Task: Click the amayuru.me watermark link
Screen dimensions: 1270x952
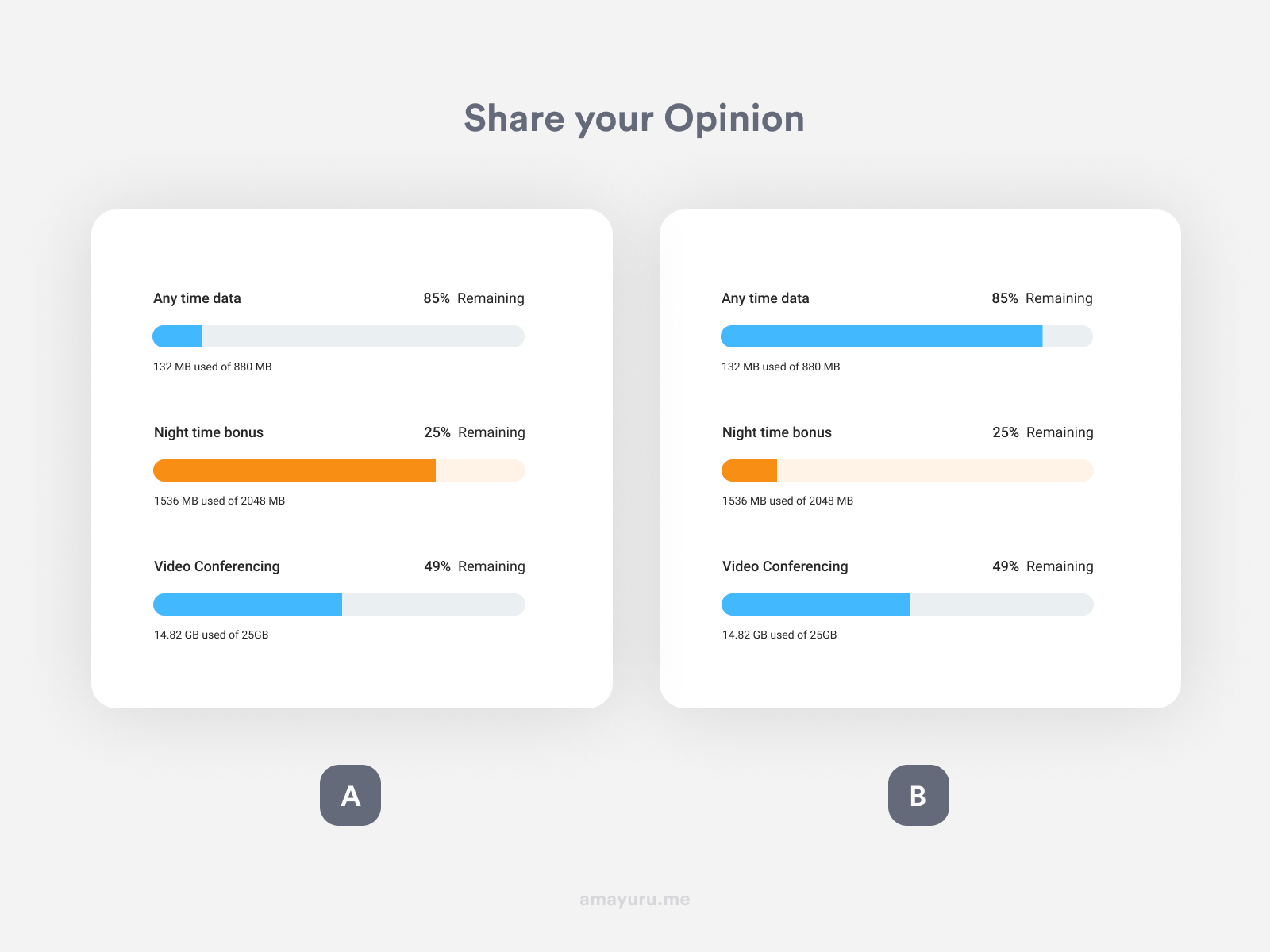Action: tap(635, 900)
